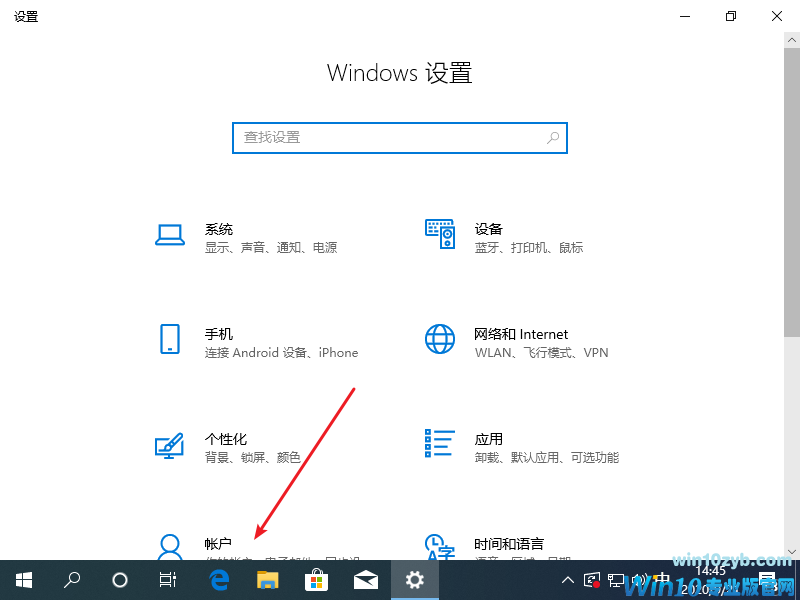Screen dimensions: 800x600
Task: Expand the hidden tray icons chevron
Action: click(x=567, y=580)
